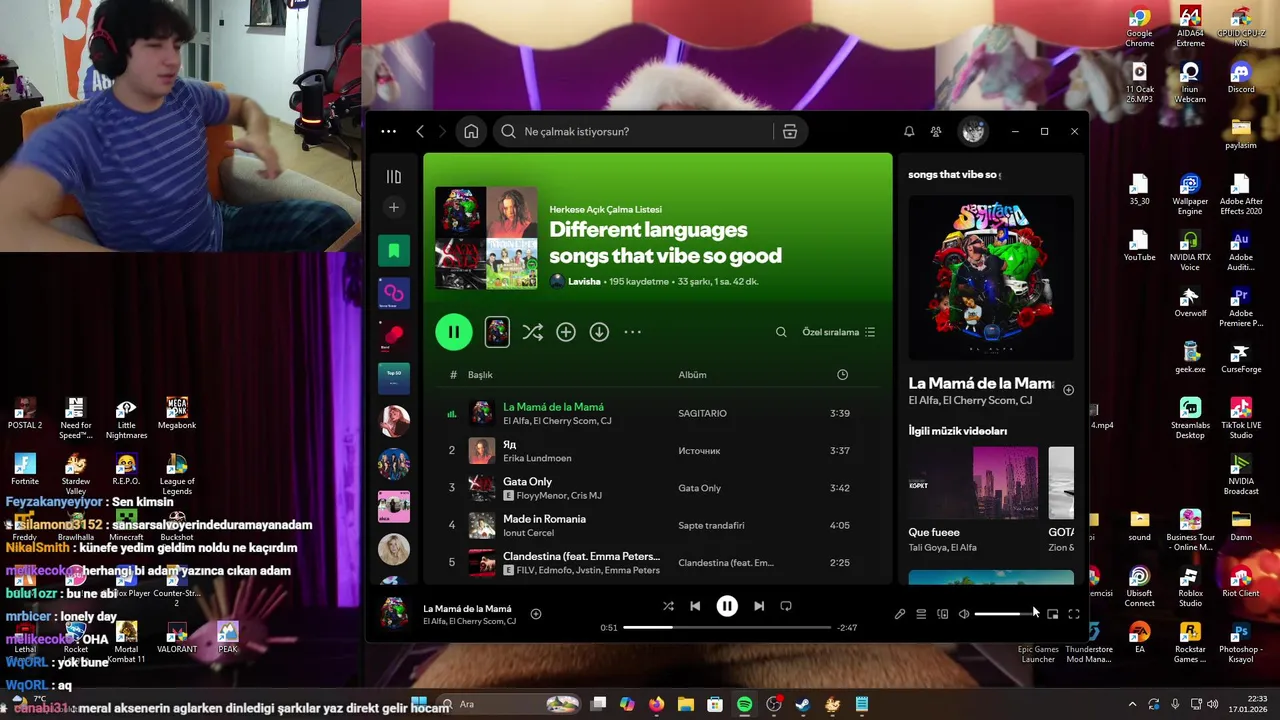This screenshot has width=1280, height=720.
Task: Open the playlist owner 'Lavisha' profile
Action: [584, 282]
